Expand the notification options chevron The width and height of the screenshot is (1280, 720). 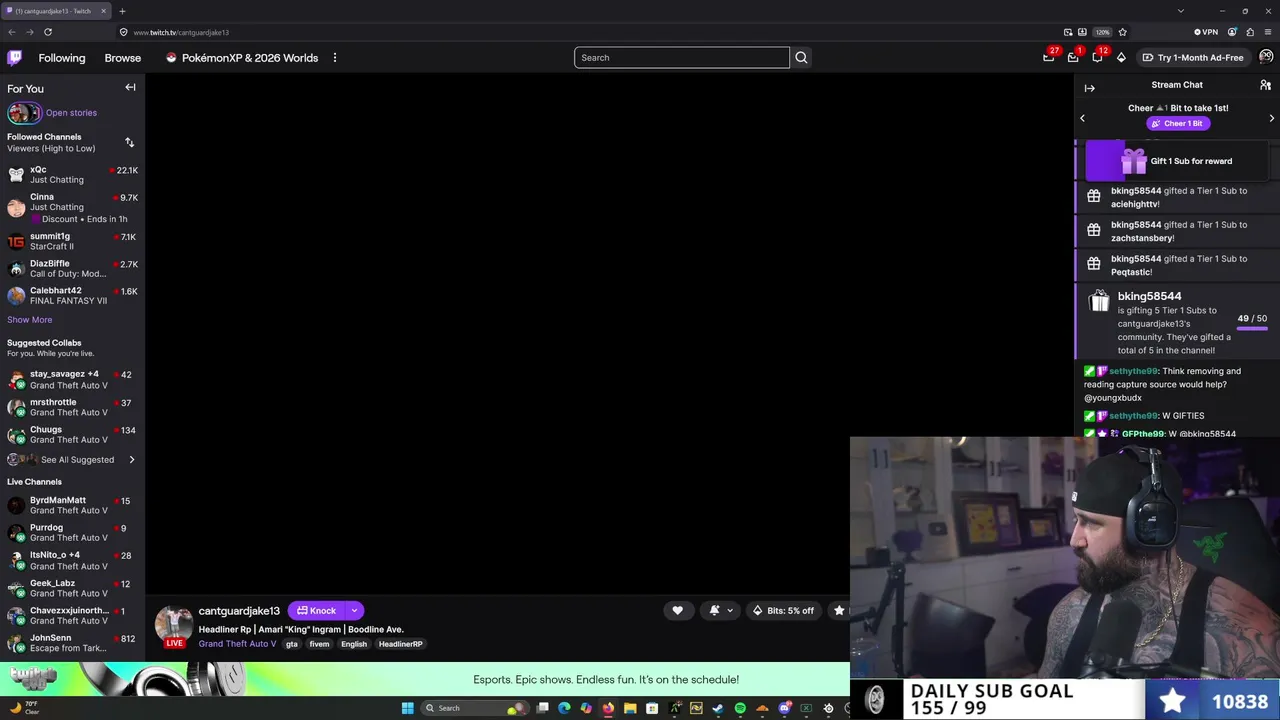(730, 611)
